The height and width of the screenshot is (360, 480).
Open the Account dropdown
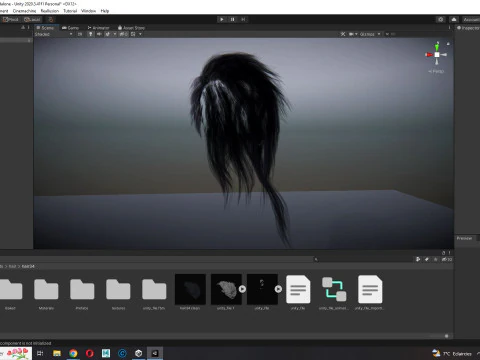click(471, 19)
